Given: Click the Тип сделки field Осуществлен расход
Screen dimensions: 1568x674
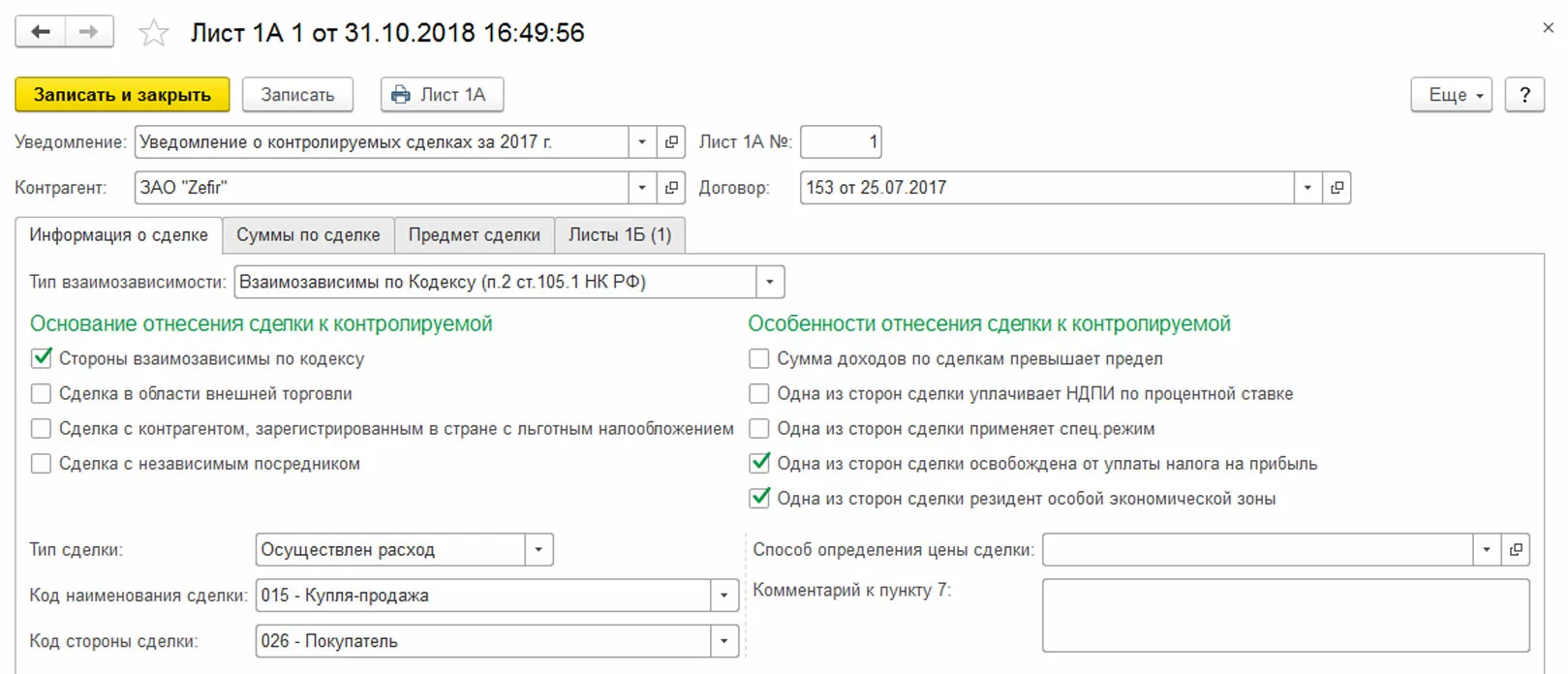Looking at the screenshot, I should click(390, 550).
